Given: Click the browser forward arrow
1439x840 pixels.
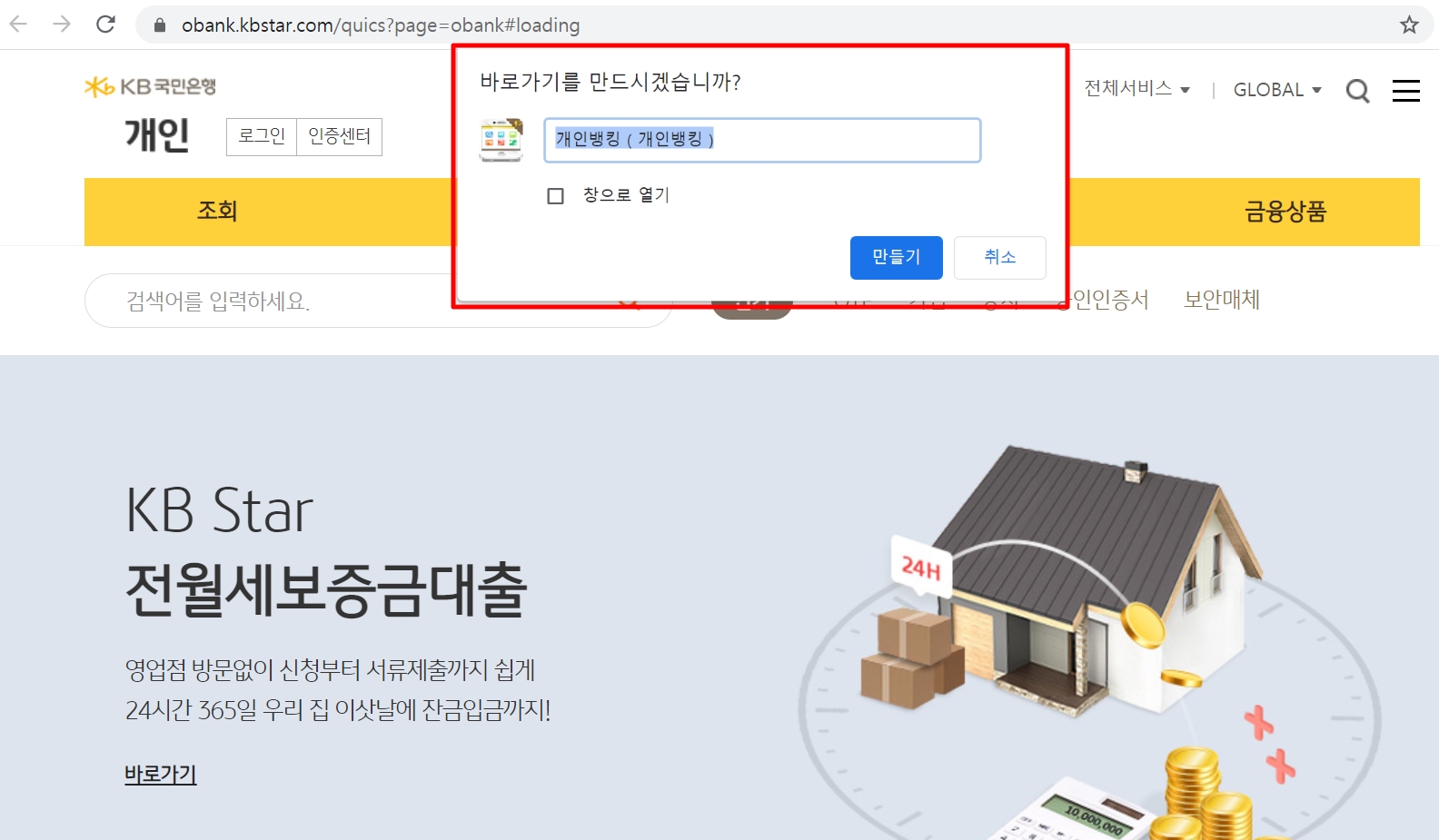Looking at the screenshot, I should [x=62, y=25].
